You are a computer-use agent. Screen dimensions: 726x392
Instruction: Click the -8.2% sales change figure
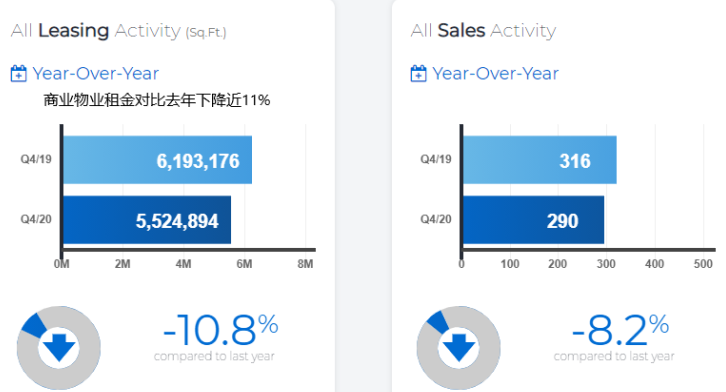620,330
